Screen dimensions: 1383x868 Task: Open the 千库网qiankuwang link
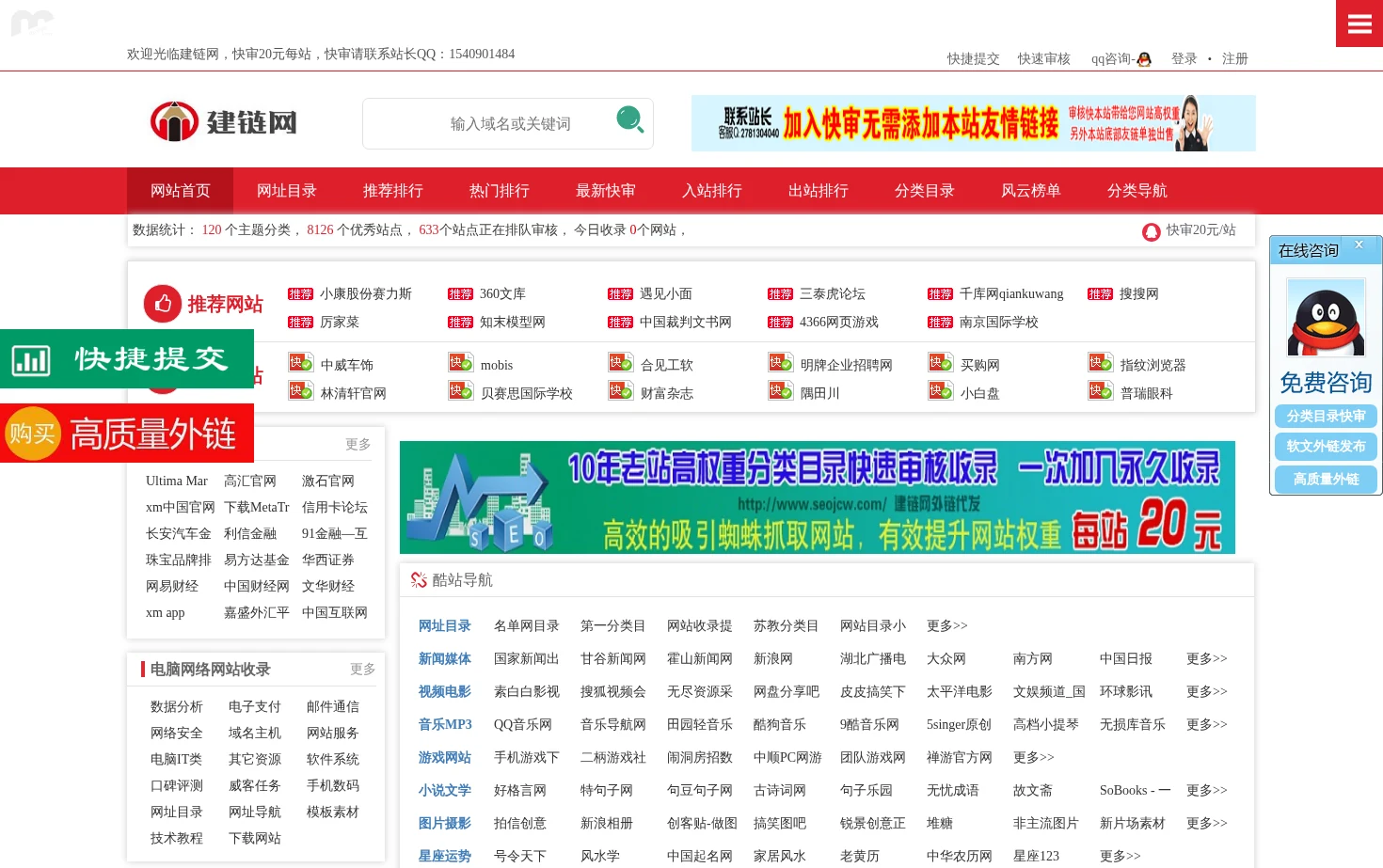coord(1011,294)
